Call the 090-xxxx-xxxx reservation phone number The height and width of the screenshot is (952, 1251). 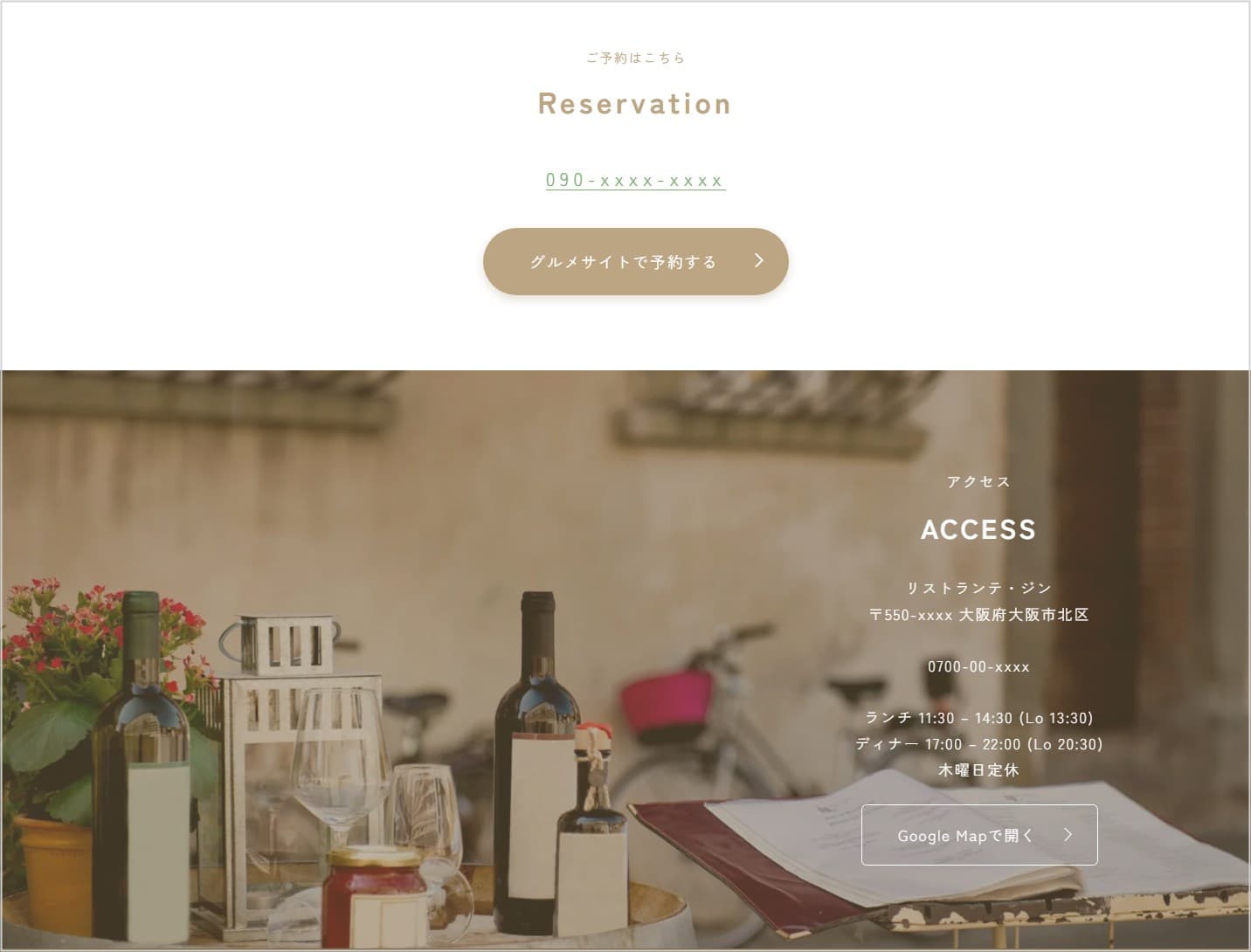635,180
